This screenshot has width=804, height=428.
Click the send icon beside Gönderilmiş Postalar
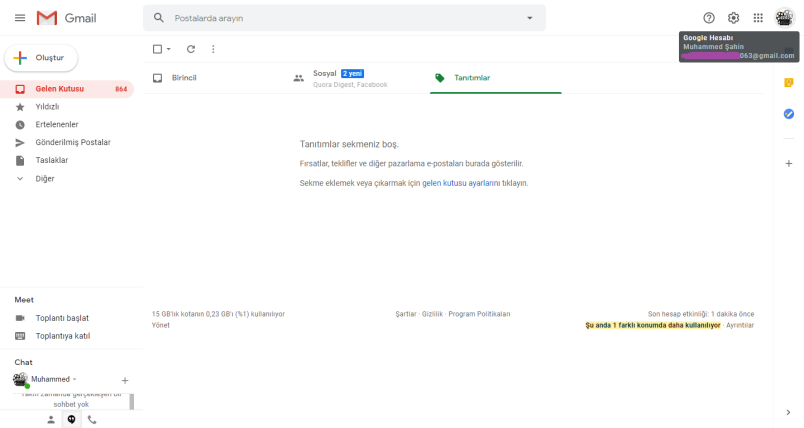tap(20, 142)
